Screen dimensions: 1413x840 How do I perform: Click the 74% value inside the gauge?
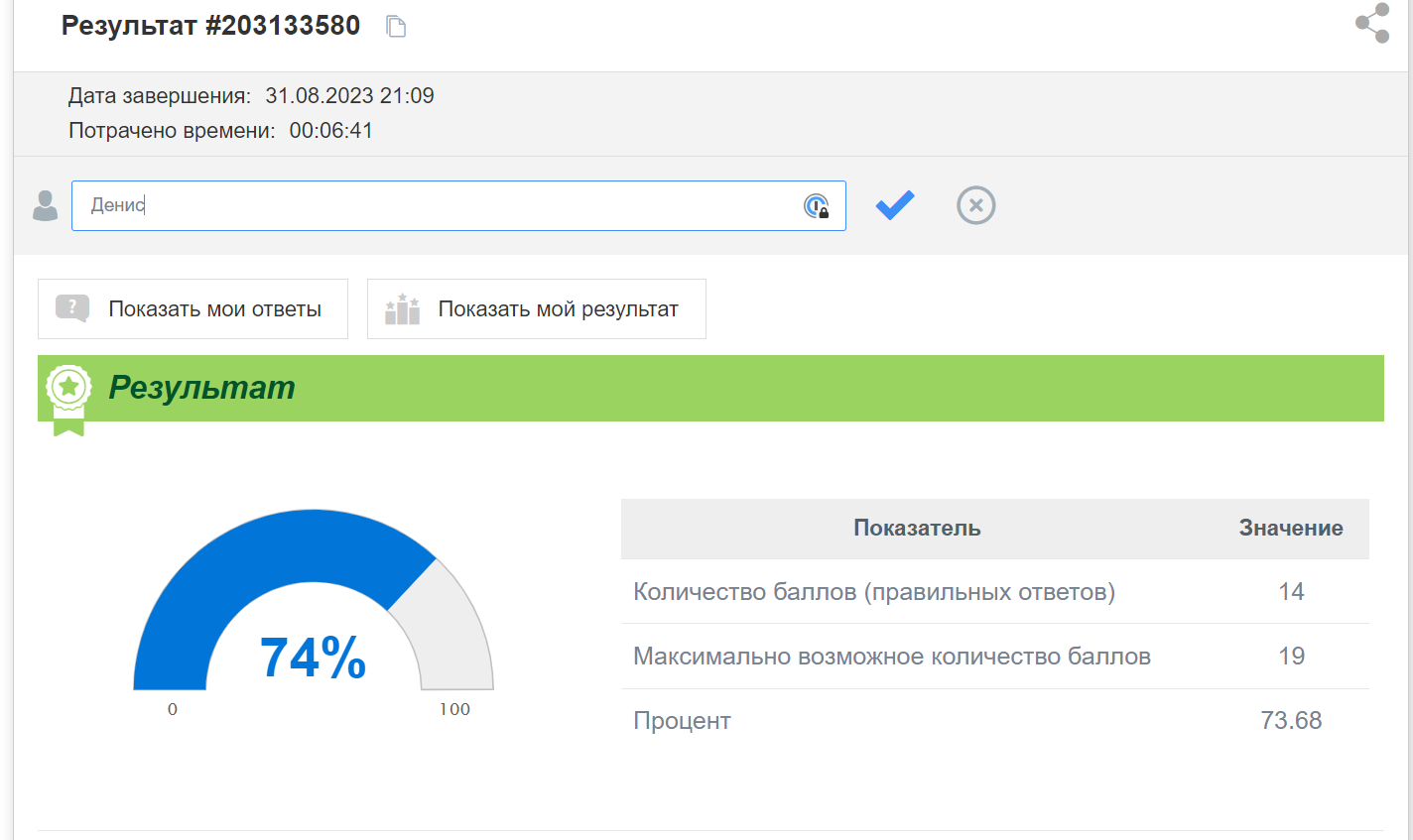tap(313, 658)
